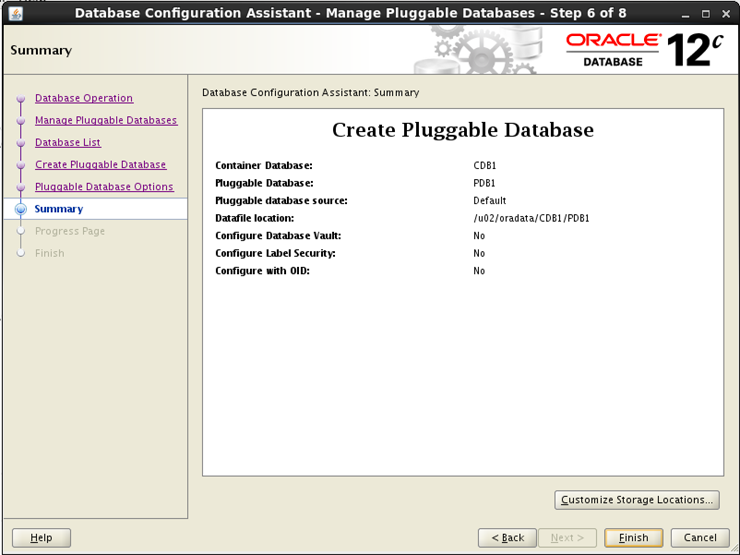
Task: Click the Container Database label
Action: click(264, 166)
